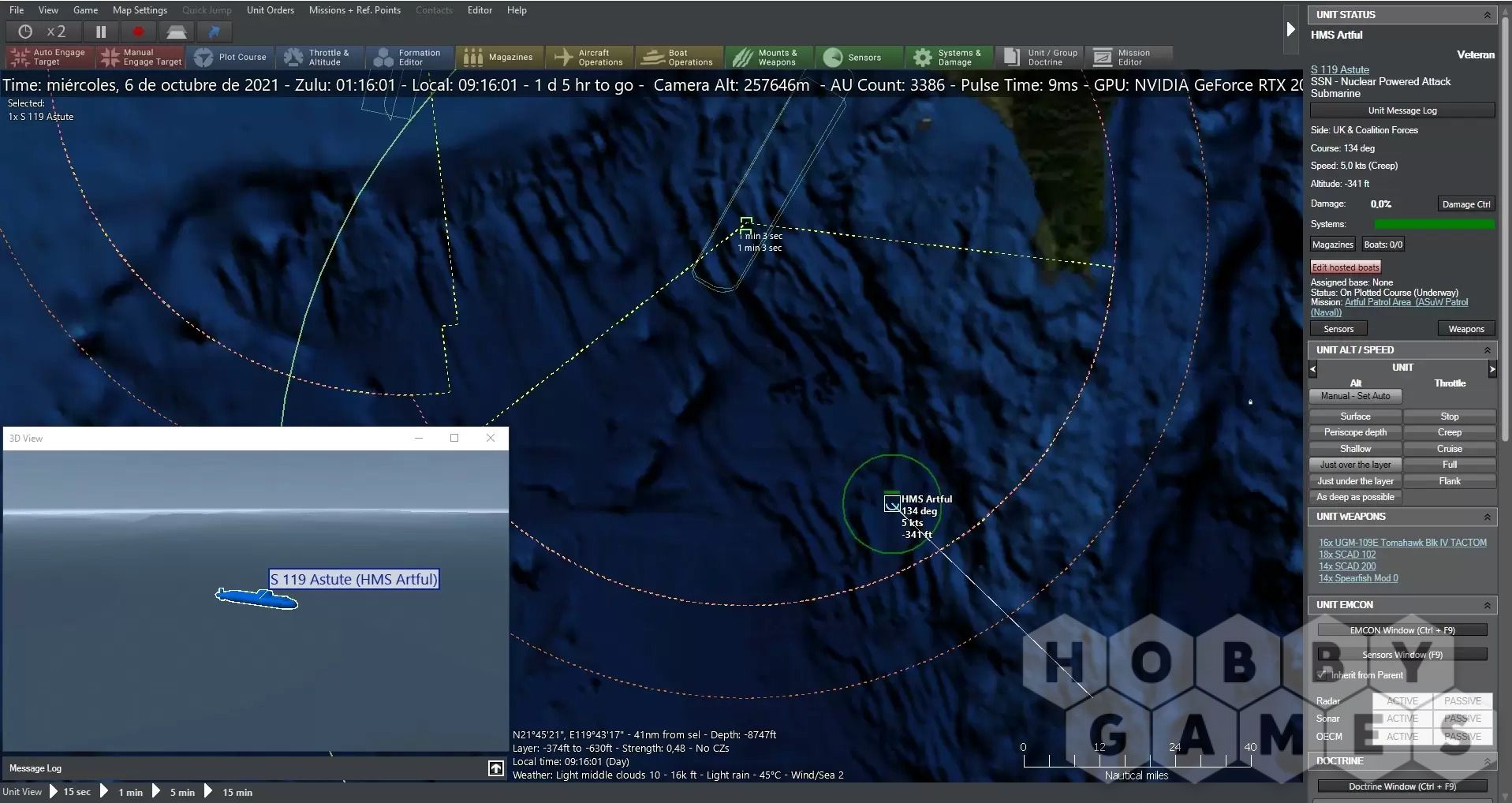Click the previous unit left arrow

1312,368
